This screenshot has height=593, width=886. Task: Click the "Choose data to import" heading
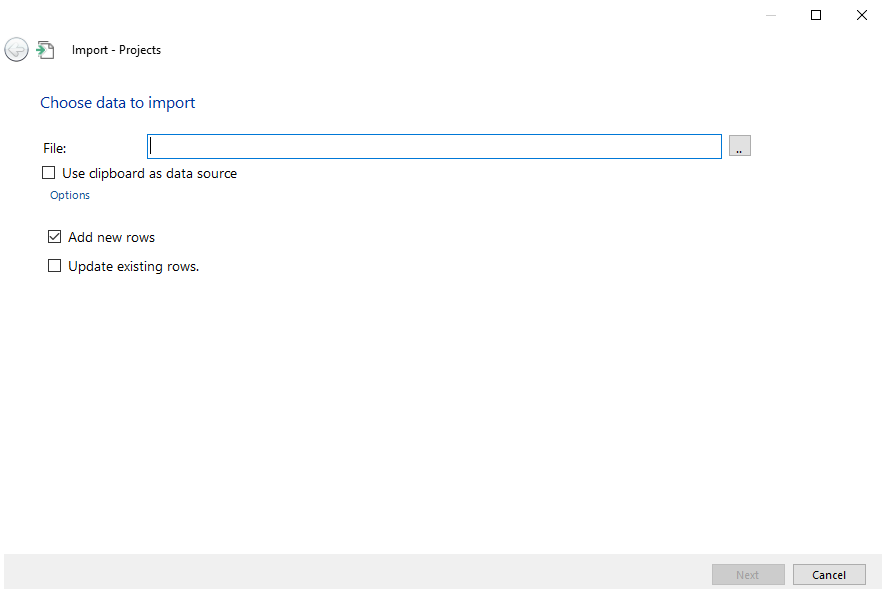pyautogui.click(x=117, y=103)
